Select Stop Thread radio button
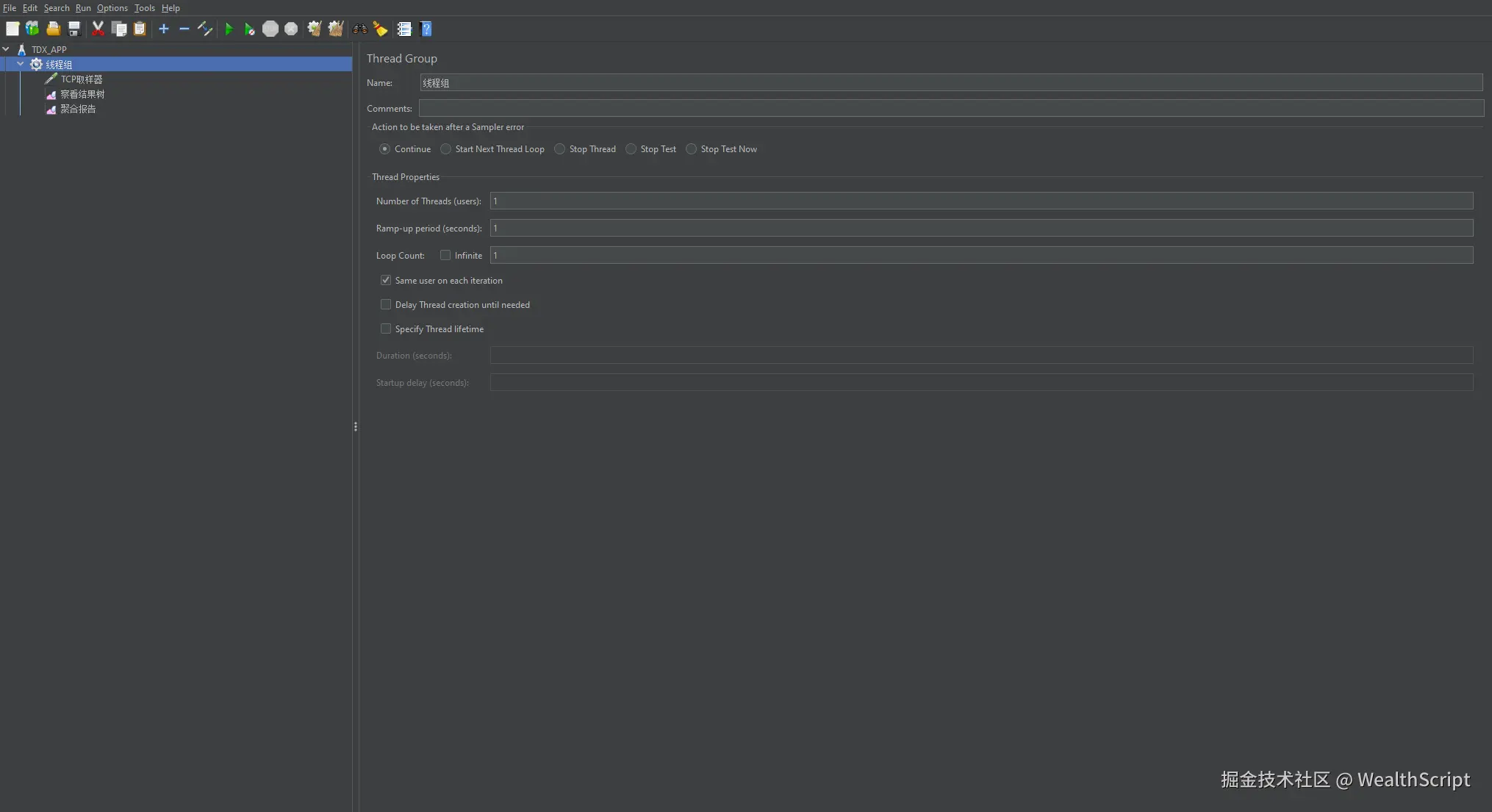The image size is (1492, 812). [560, 149]
